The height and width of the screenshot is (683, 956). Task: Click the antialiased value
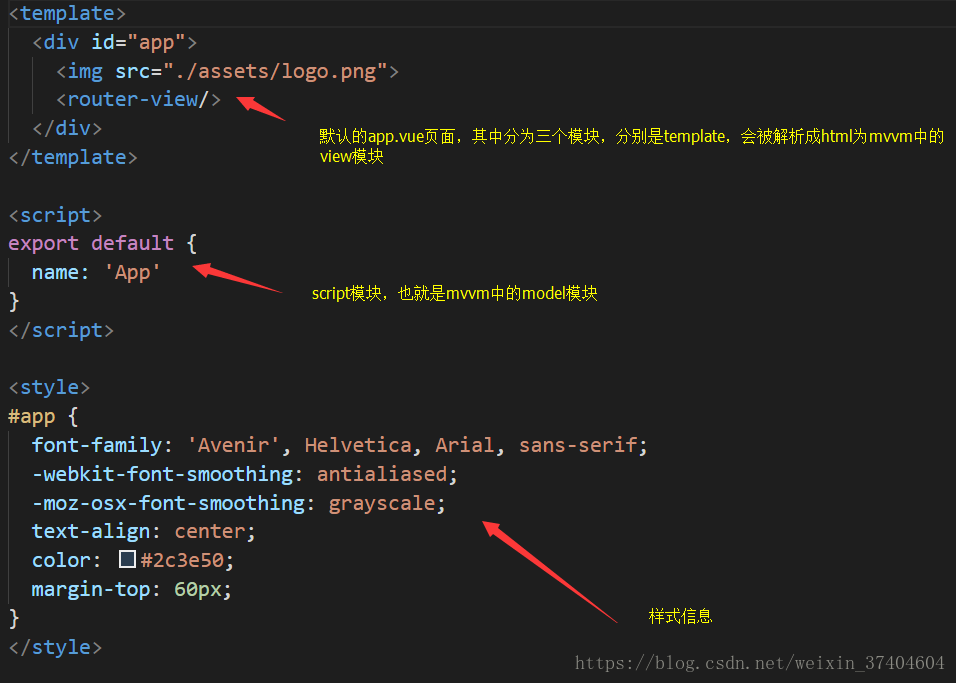(x=382, y=474)
